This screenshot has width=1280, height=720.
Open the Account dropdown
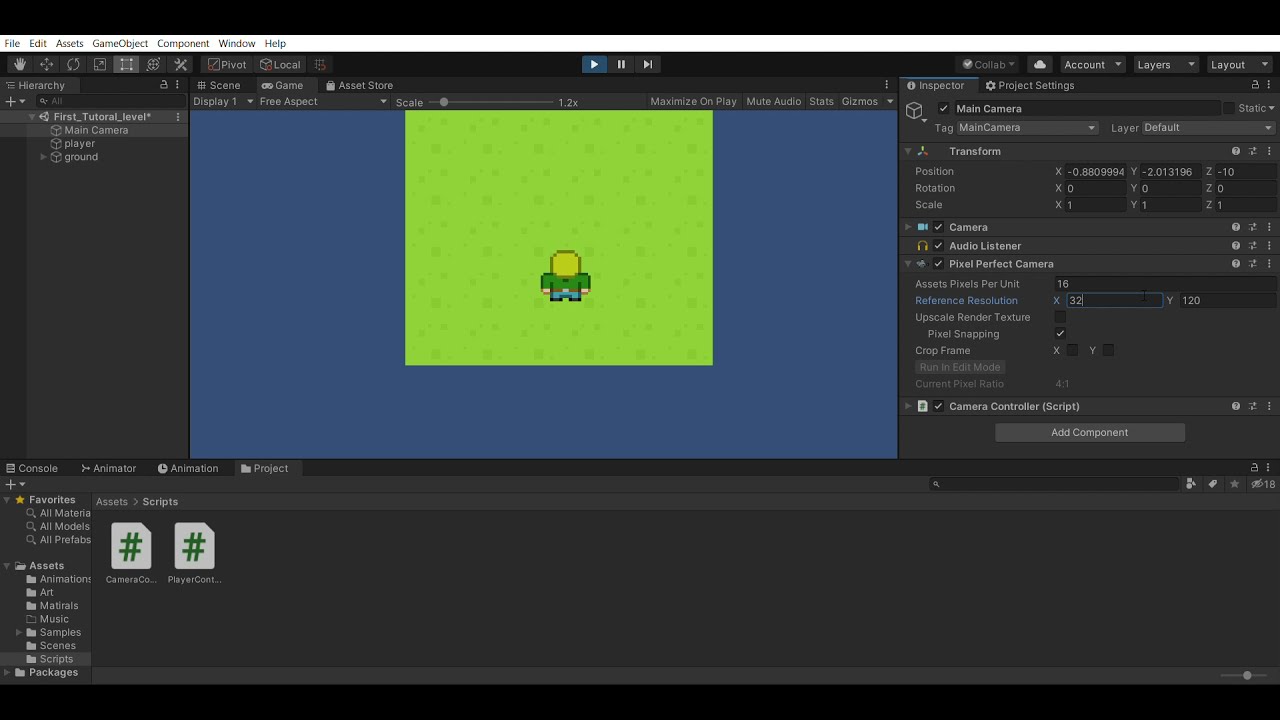[1091, 64]
